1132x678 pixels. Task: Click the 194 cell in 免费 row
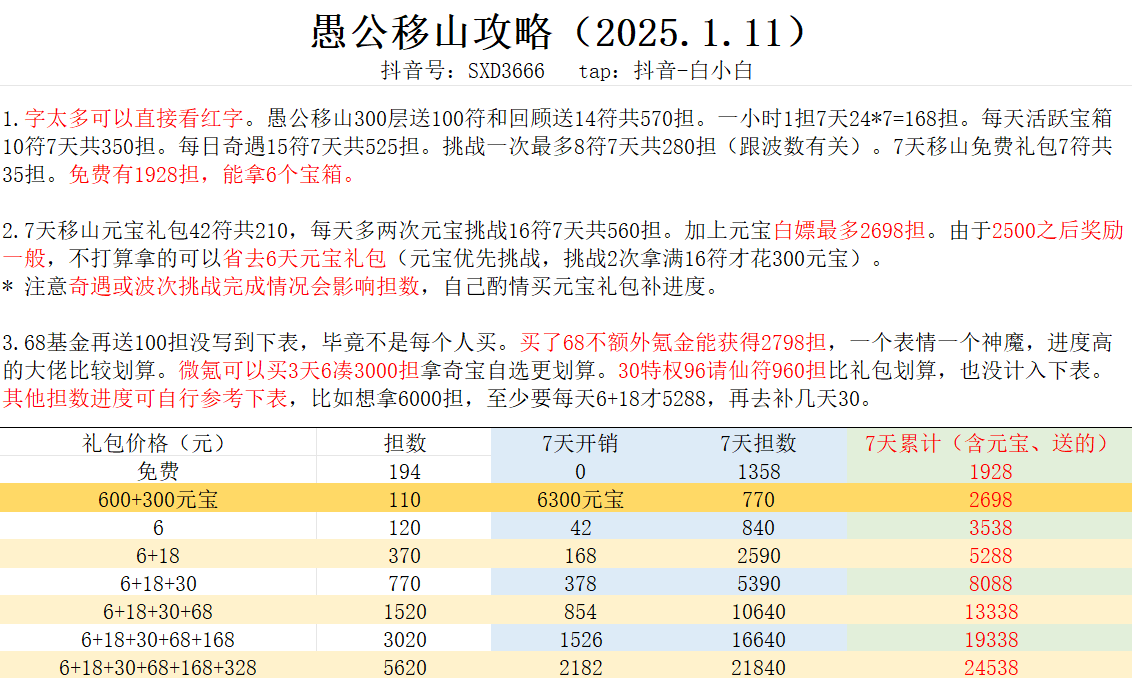click(x=404, y=471)
